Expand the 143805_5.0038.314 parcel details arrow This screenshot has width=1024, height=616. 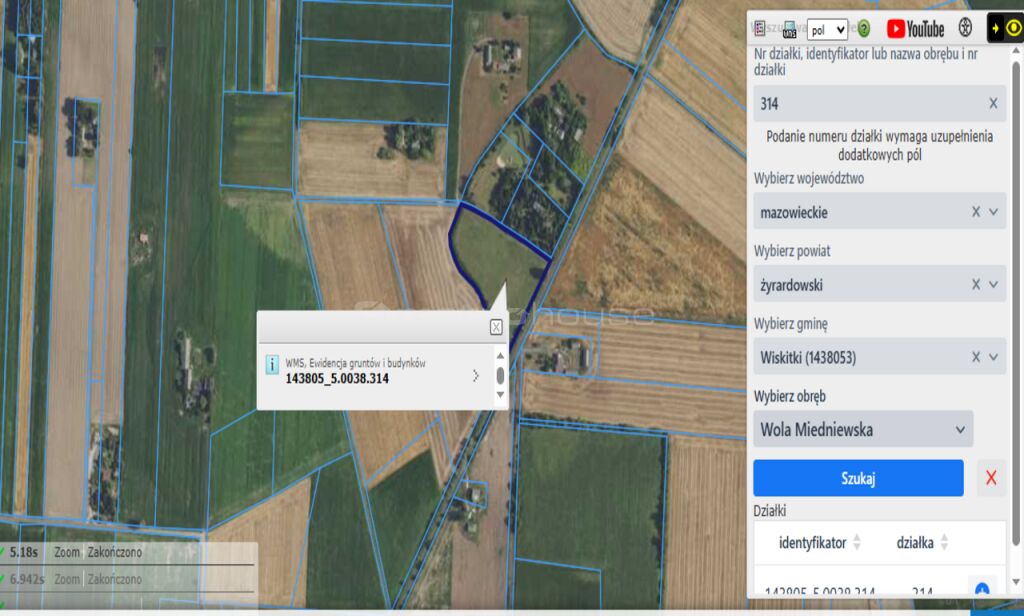[475, 376]
